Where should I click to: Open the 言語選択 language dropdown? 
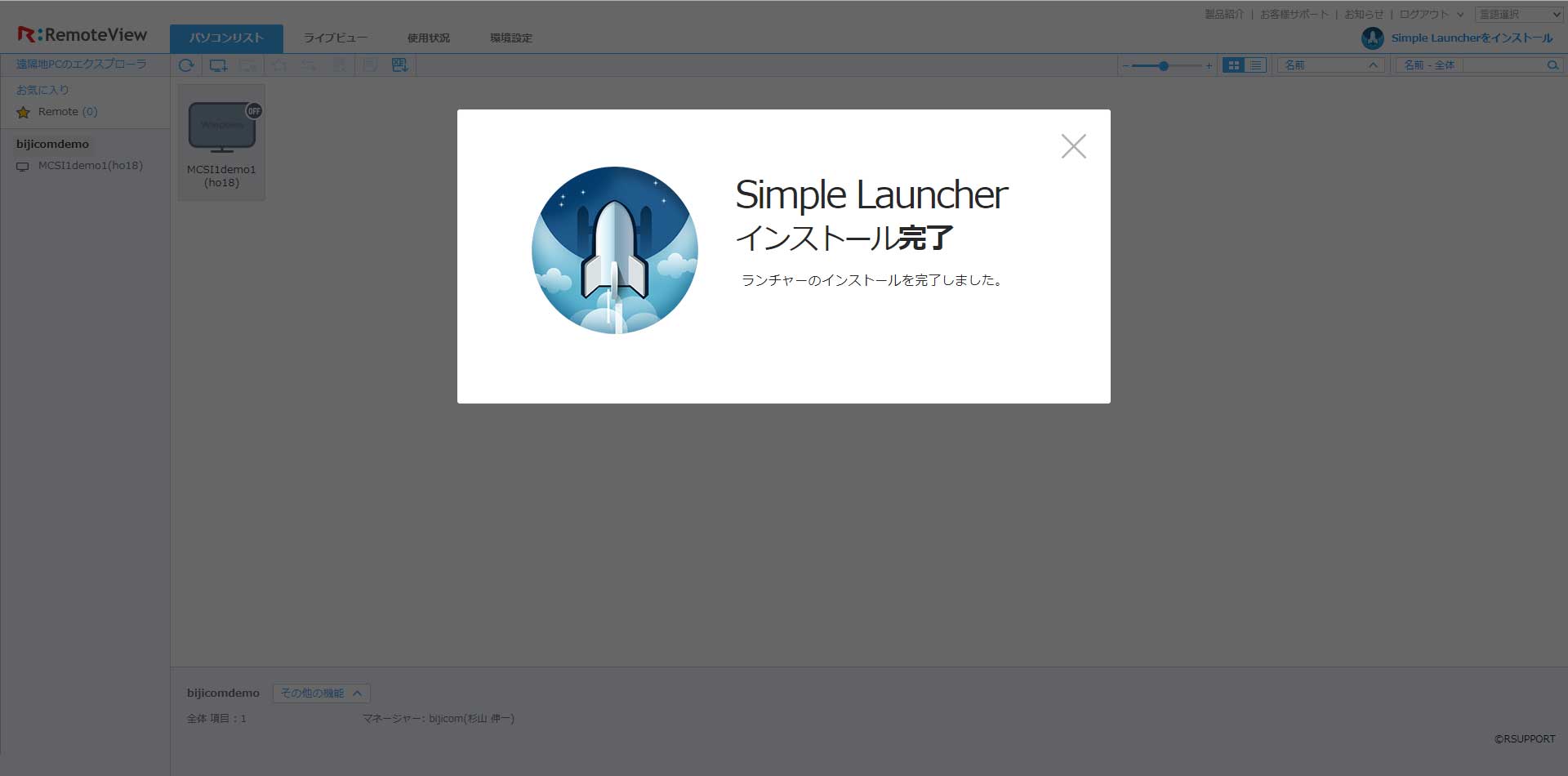[1519, 15]
